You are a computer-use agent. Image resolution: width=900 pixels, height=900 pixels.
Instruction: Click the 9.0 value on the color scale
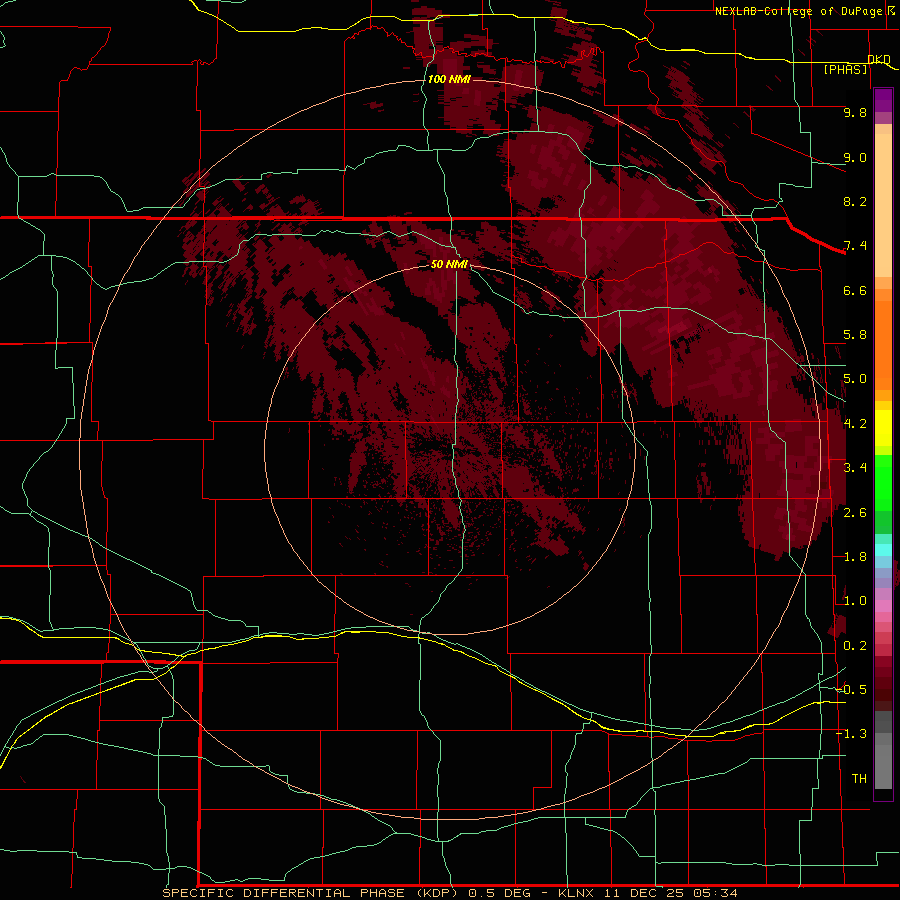pos(855,157)
